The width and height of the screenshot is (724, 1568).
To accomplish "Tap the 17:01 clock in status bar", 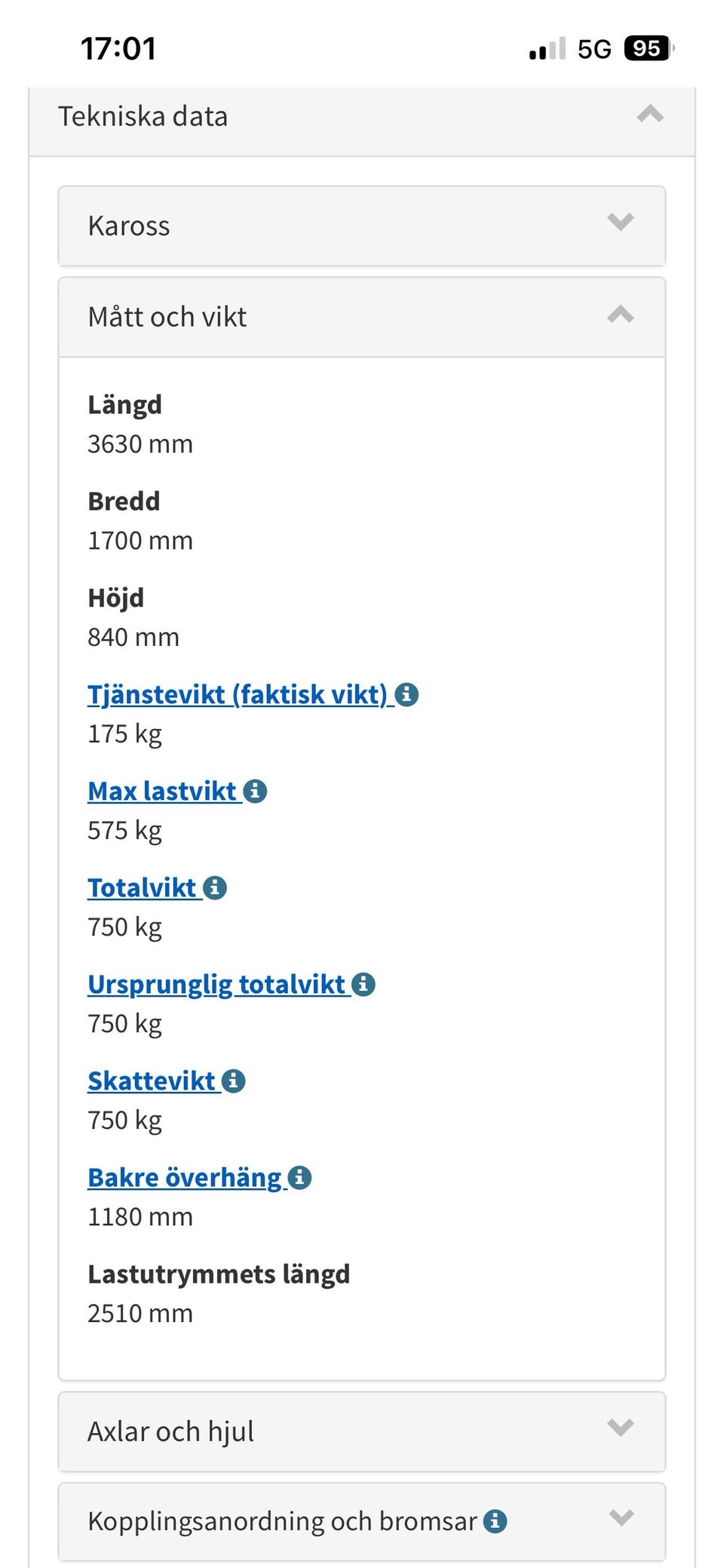I will tap(118, 49).
